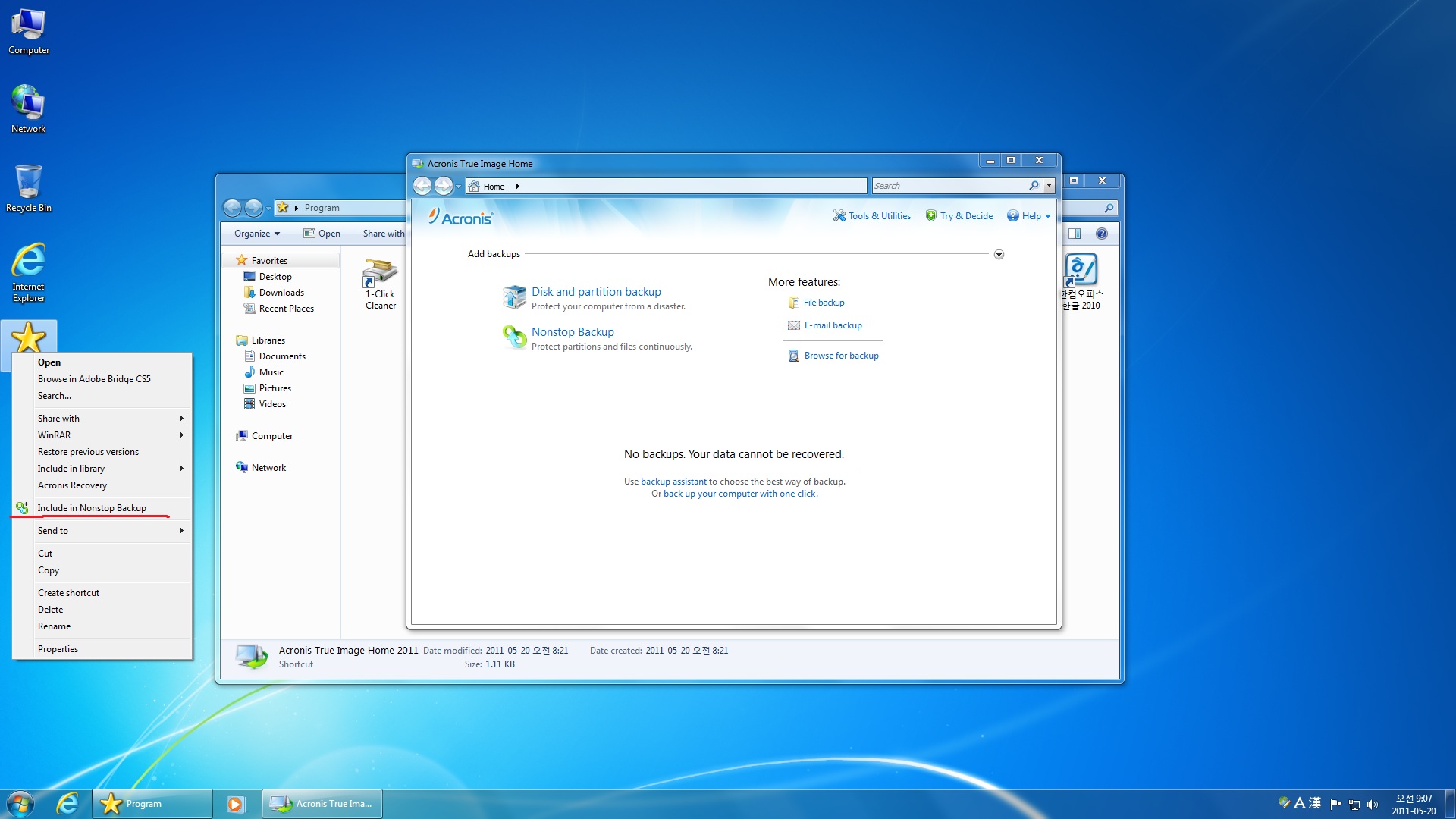Select Open in the context menu
Viewport: 1456px width, 819px height.
102,362
